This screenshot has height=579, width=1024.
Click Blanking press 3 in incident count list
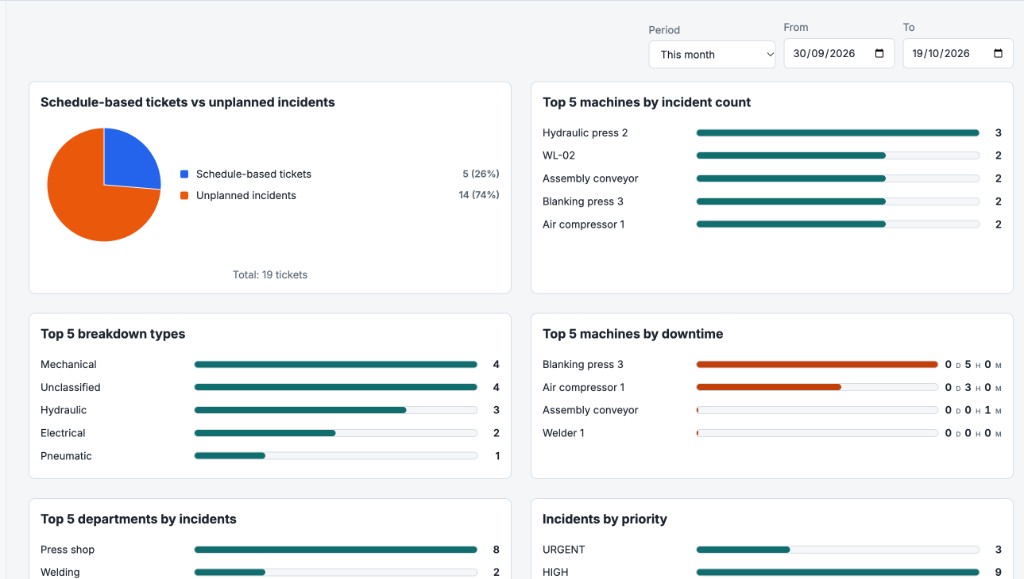(583, 201)
